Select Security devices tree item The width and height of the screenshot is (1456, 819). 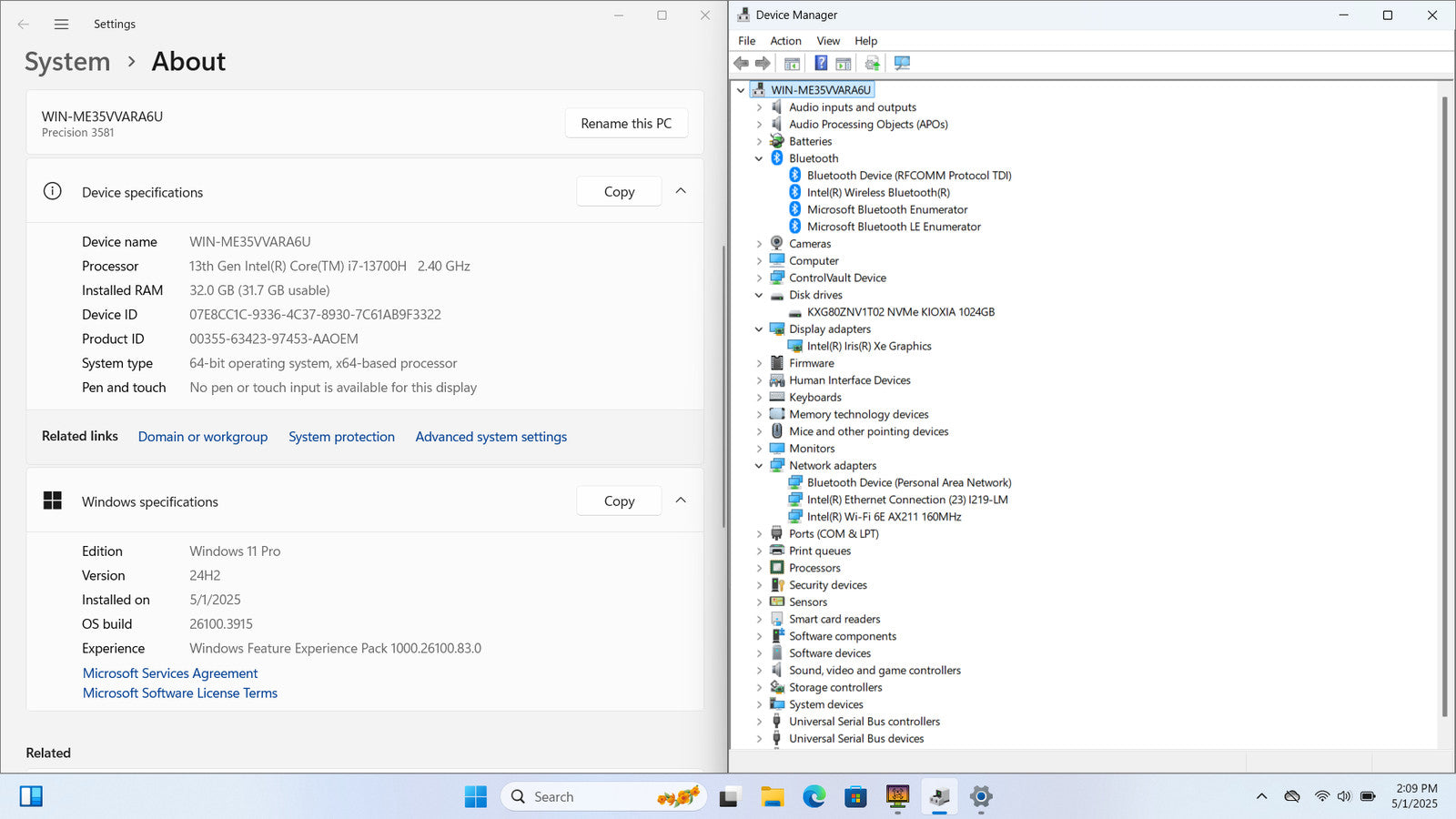pos(828,585)
